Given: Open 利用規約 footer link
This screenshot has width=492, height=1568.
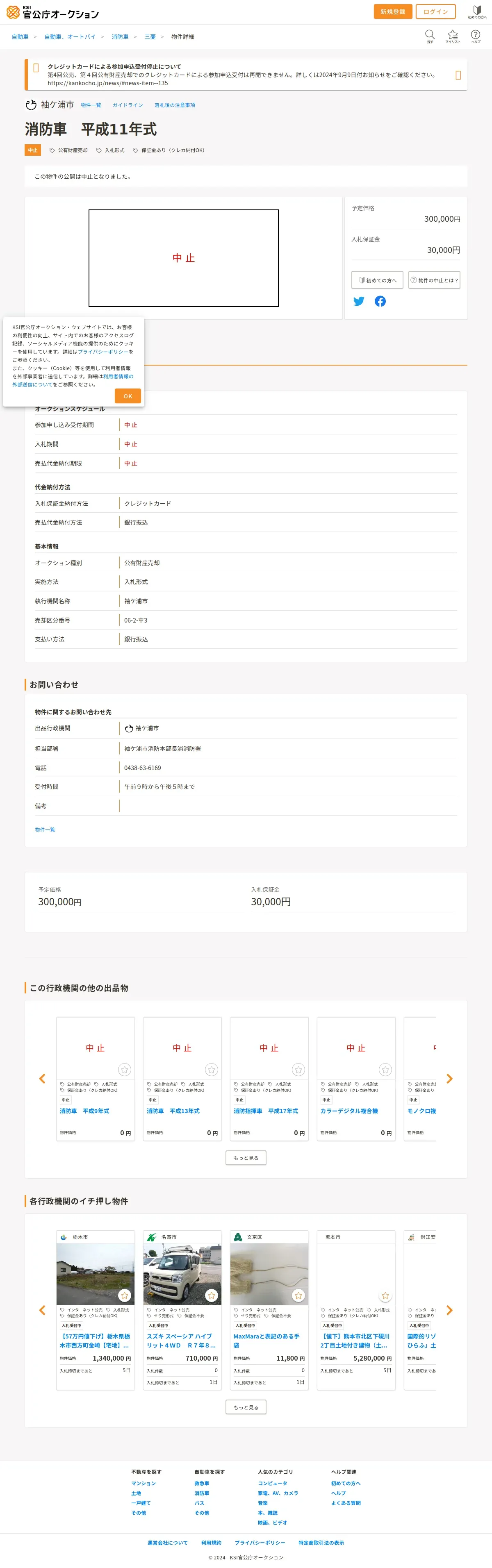Looking at the screenshot, I should pos(211,1543).
